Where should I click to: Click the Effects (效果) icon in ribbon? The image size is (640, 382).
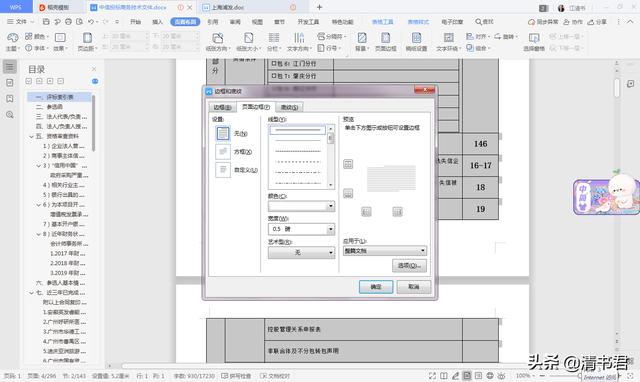click(x=60, y=38)
